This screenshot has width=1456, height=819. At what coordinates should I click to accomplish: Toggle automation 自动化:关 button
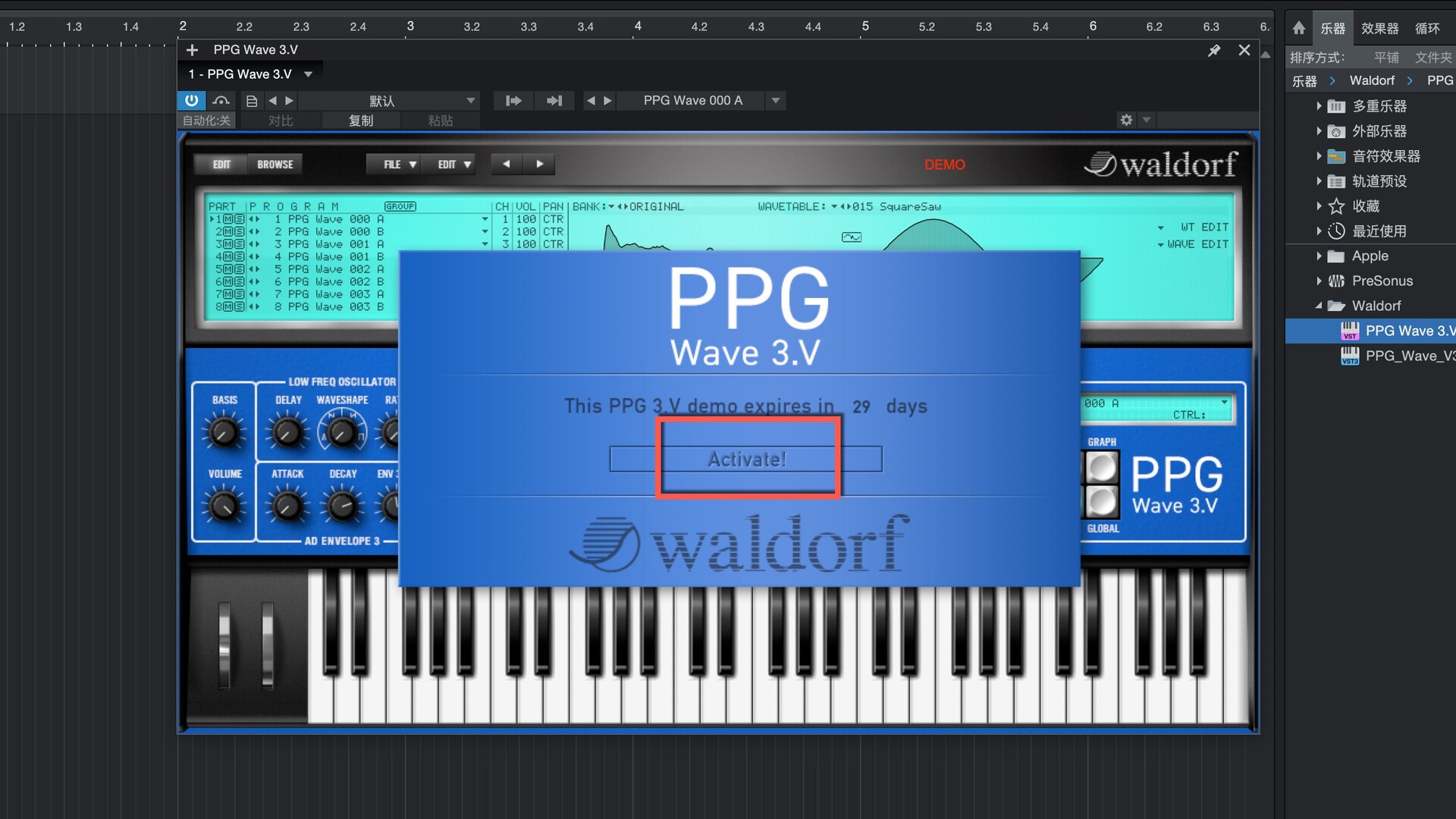click(x=206, y=121)
